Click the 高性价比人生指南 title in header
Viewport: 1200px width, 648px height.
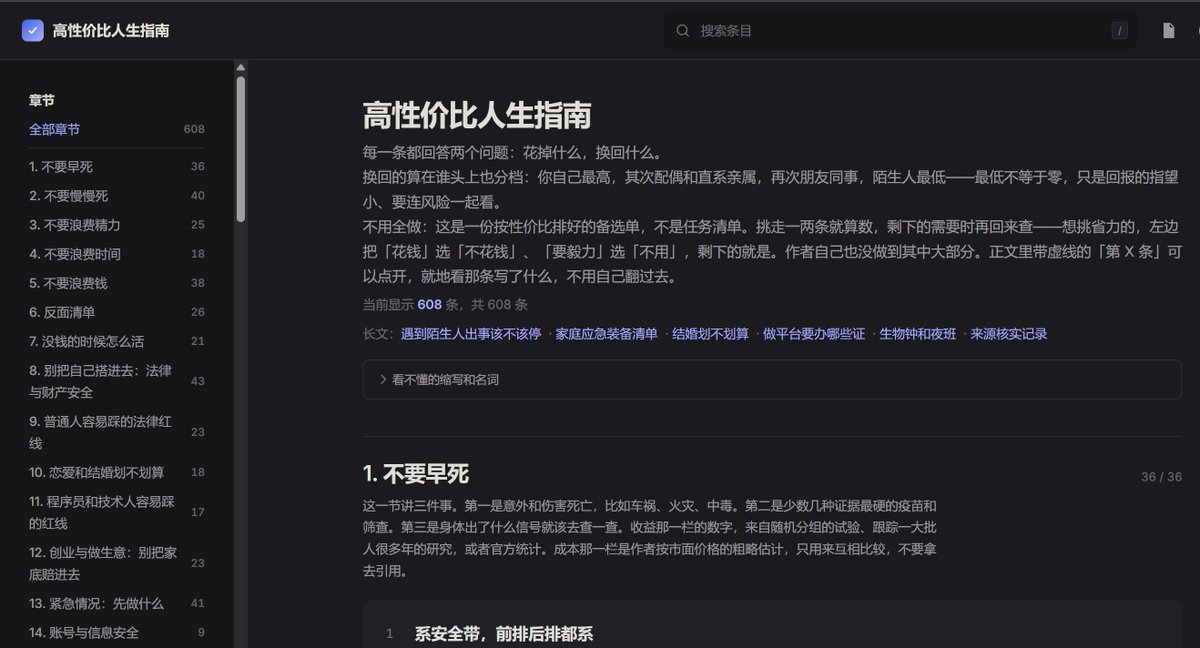(111, 31)
